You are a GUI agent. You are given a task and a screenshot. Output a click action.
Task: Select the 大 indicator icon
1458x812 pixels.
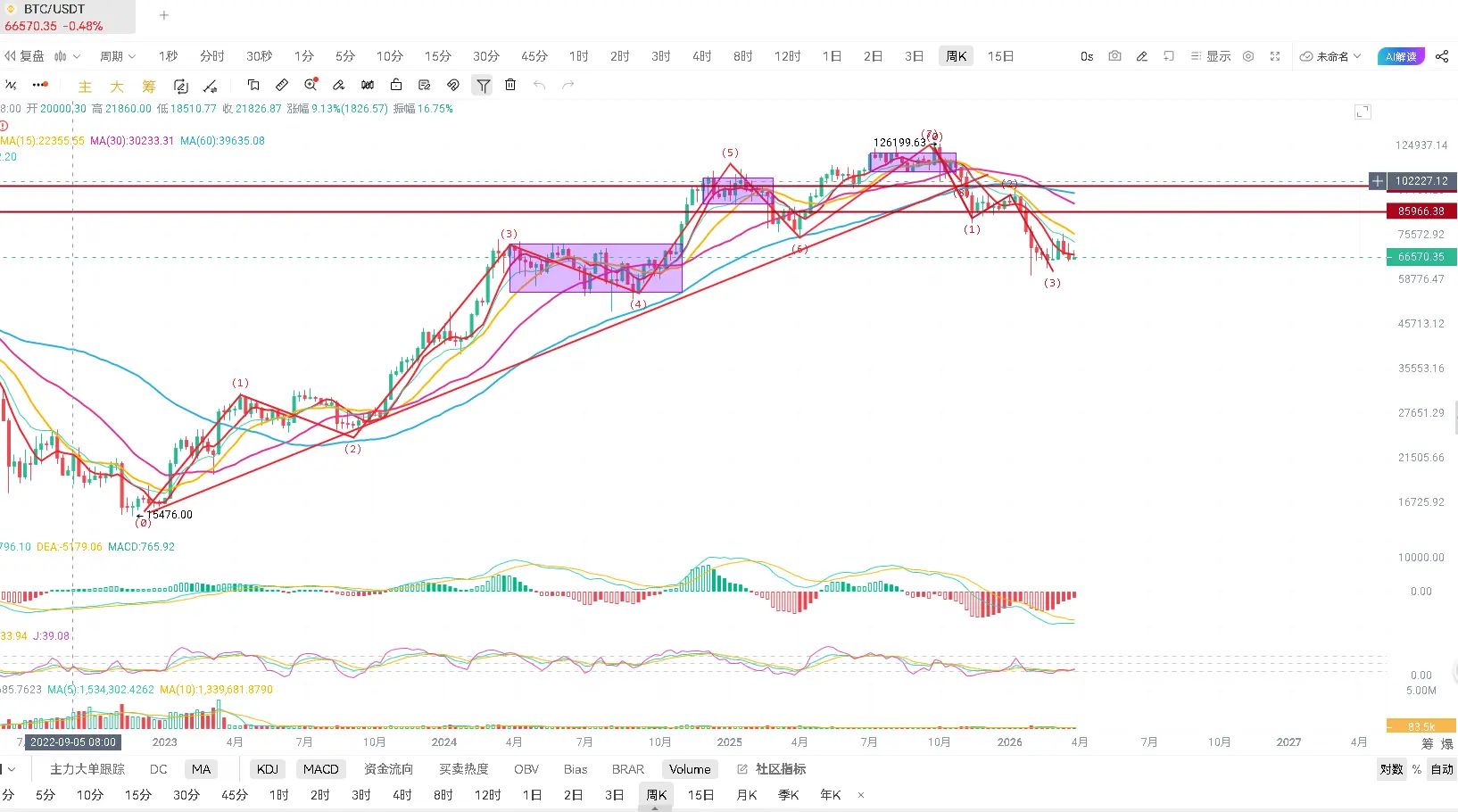click(x=117, y=87)
